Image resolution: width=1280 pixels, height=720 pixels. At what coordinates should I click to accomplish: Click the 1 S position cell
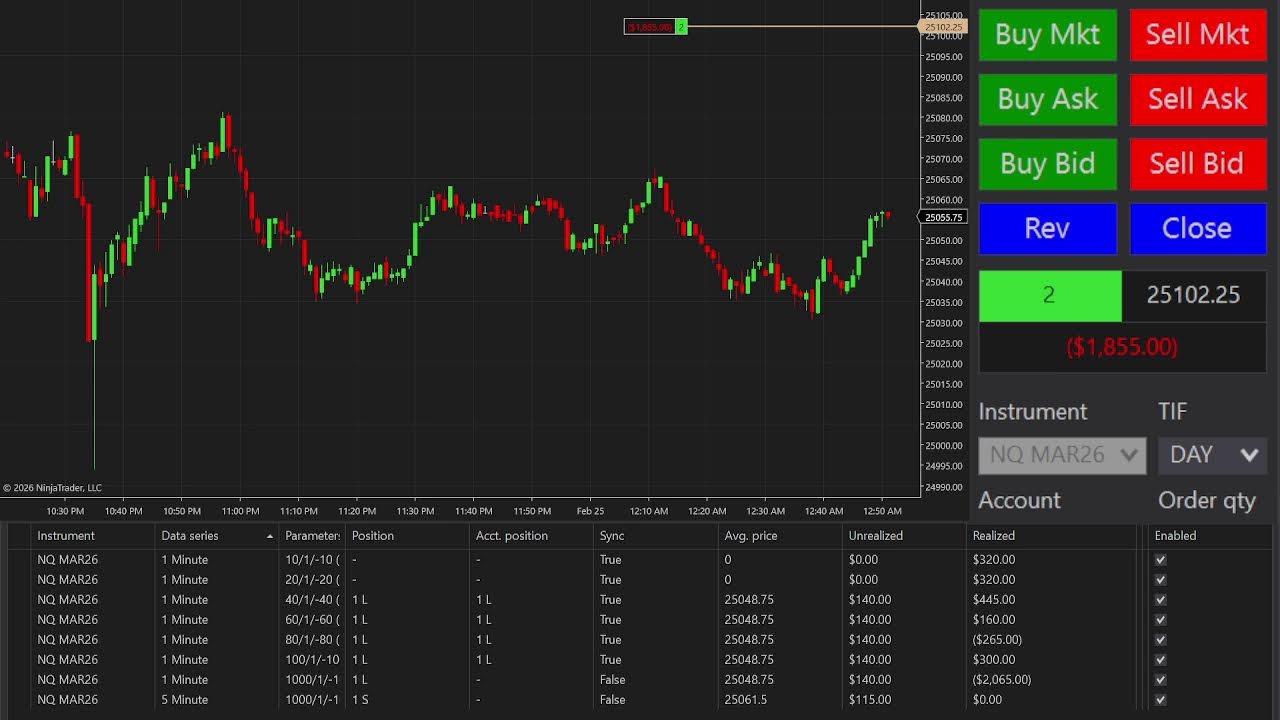[x=408, y=700]
